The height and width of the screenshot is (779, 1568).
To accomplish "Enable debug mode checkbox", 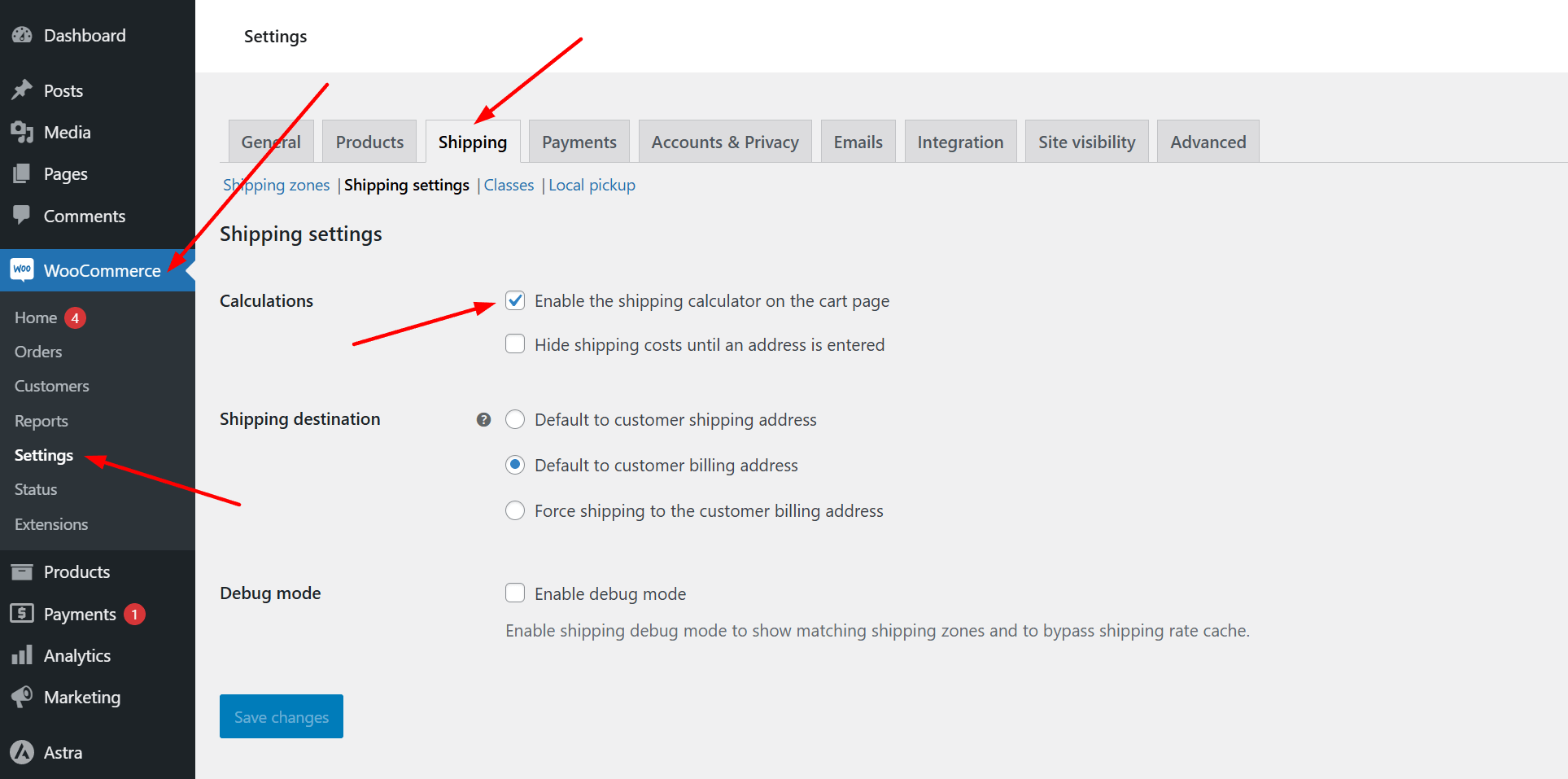I will point(515,593).
